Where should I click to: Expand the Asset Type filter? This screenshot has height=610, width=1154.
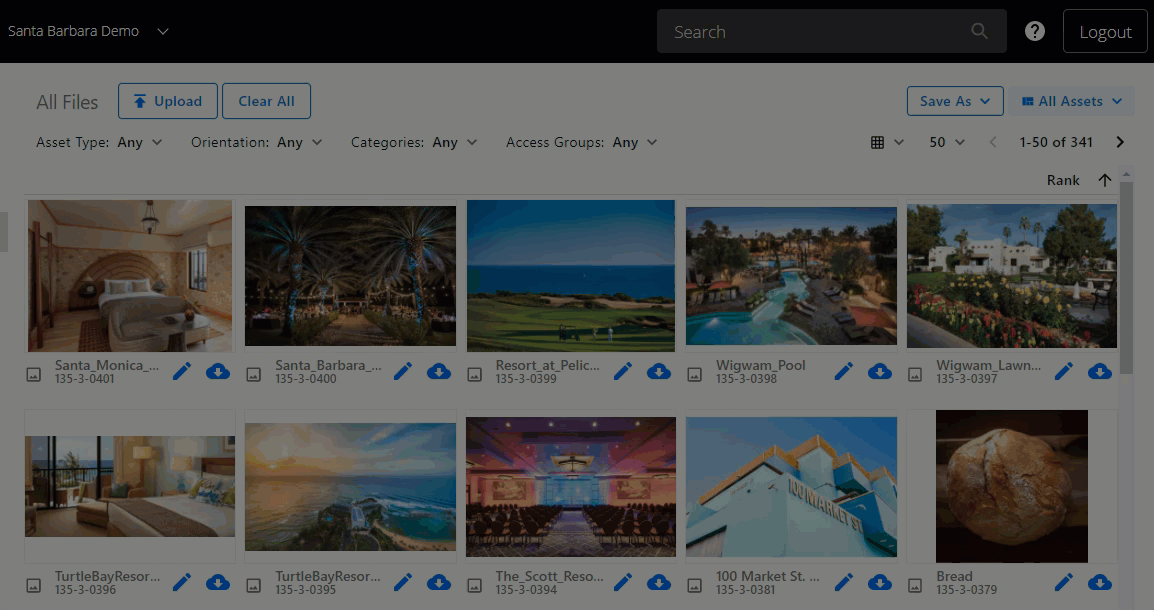click(99, 142)
